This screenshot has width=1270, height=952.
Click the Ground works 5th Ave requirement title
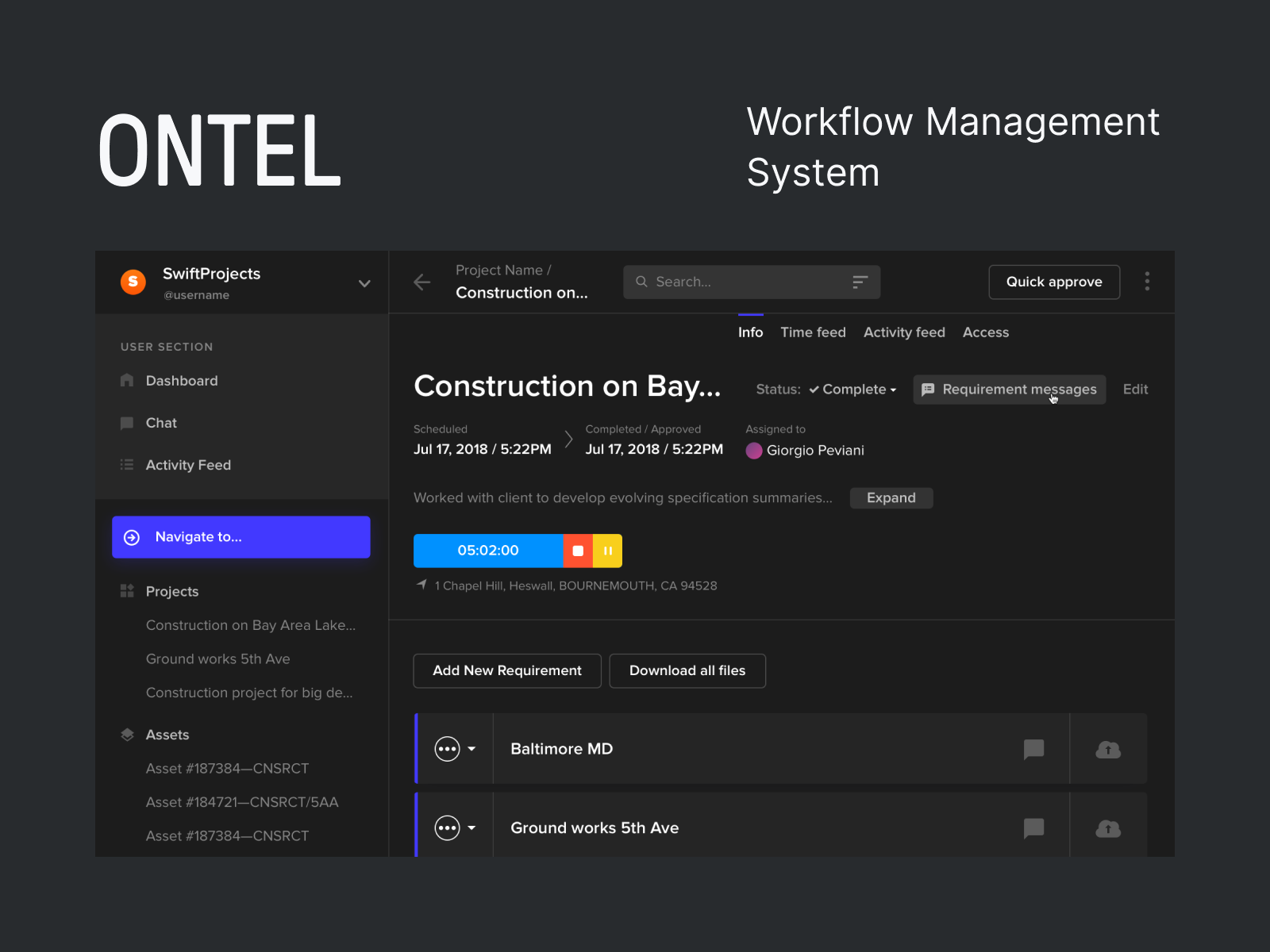point(595,828)
